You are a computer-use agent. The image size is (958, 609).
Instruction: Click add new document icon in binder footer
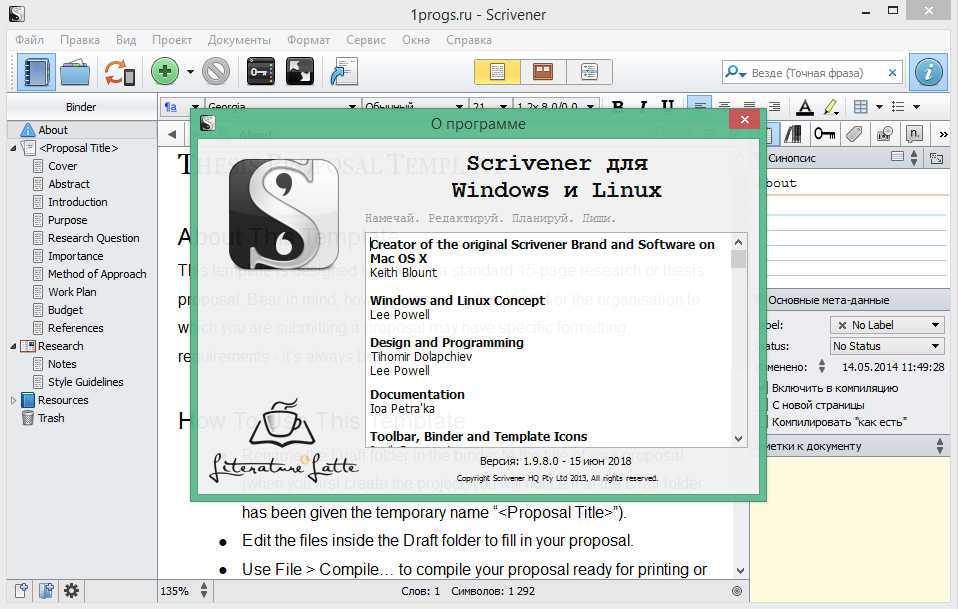[x=21, y=591]
